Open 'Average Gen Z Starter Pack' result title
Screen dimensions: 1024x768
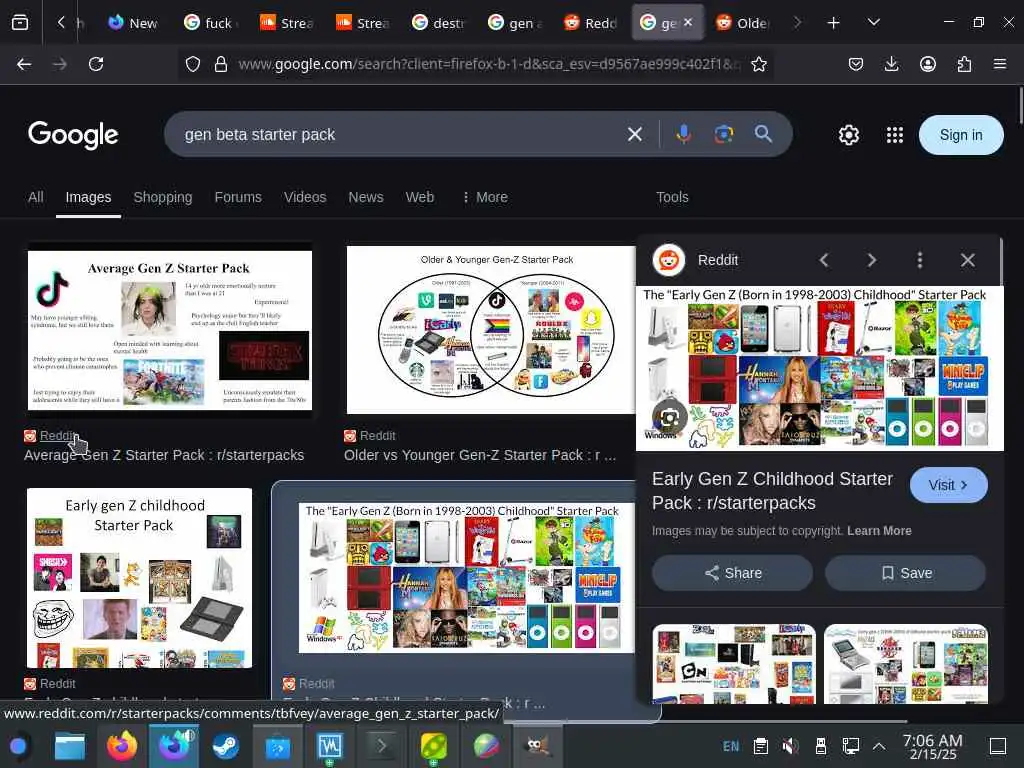pyautogui.click(x=164, y=455)
